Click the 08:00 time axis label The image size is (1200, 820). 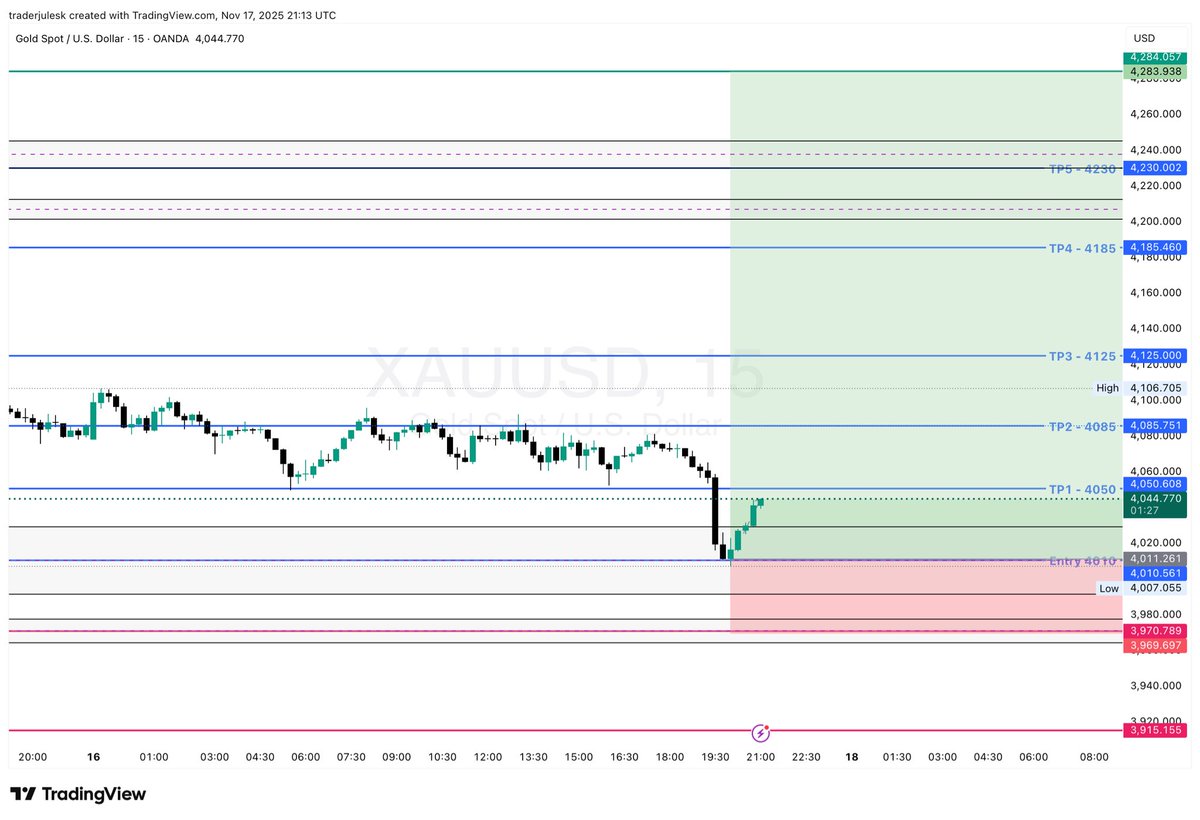tap(1094, 757)
